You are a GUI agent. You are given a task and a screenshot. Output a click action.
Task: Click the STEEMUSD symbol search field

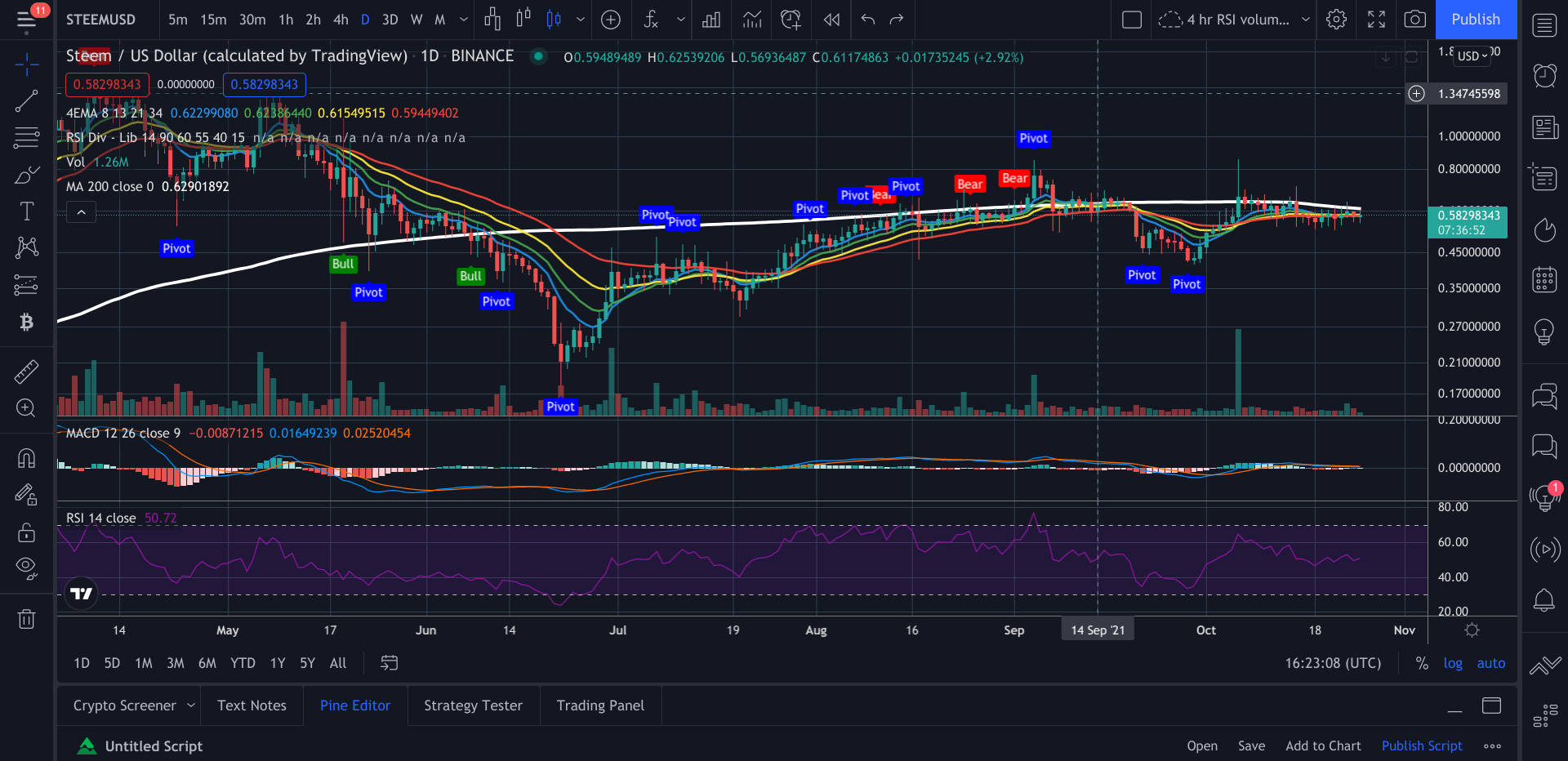point(100,20)
